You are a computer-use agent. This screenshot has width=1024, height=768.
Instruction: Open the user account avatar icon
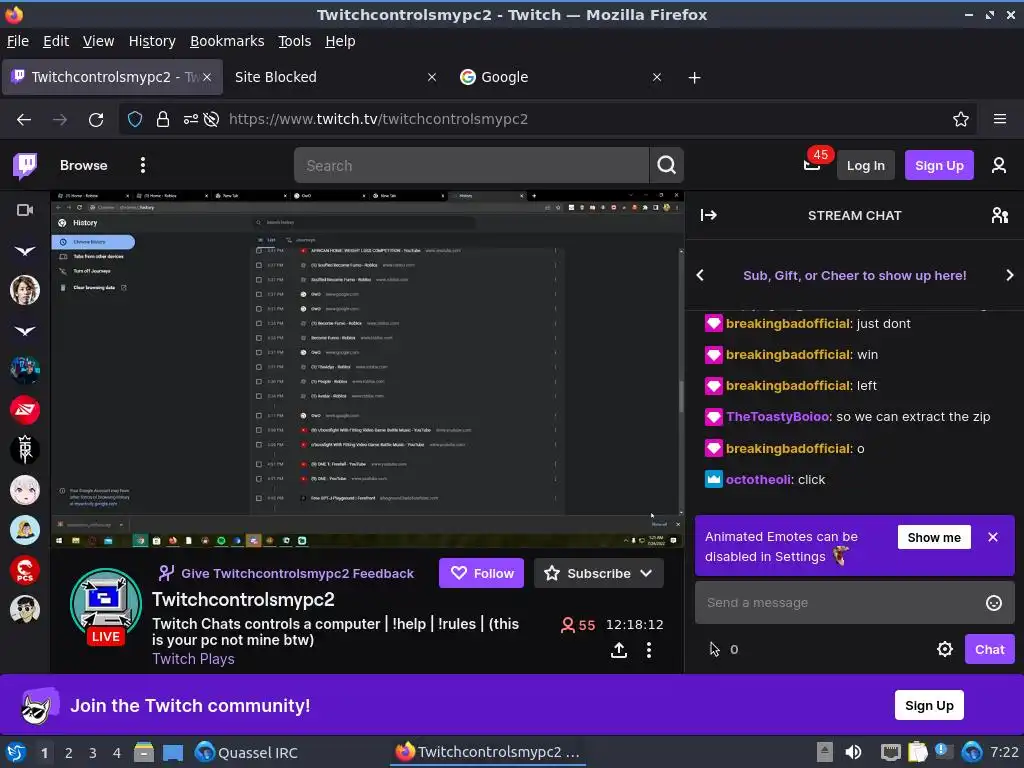click(999, 165)
